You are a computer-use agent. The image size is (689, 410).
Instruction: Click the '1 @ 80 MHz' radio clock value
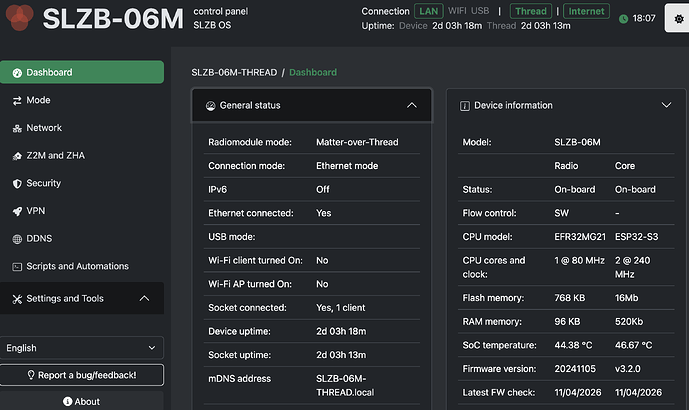[x=579, y=261]
